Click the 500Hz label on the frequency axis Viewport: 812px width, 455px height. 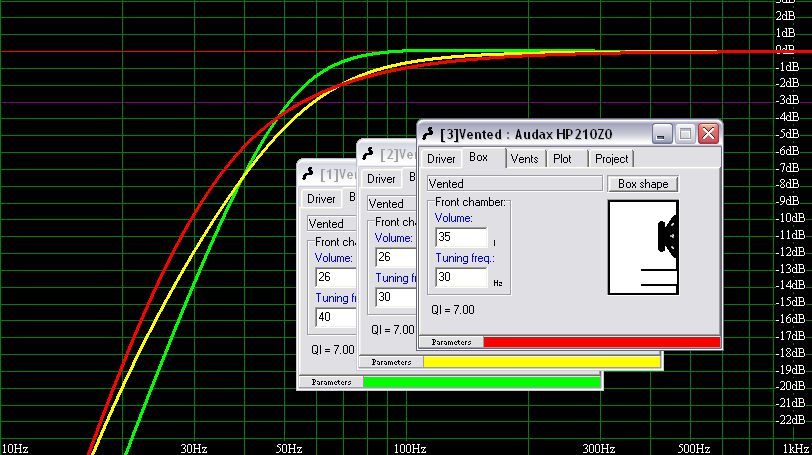[x=694, y=448]
